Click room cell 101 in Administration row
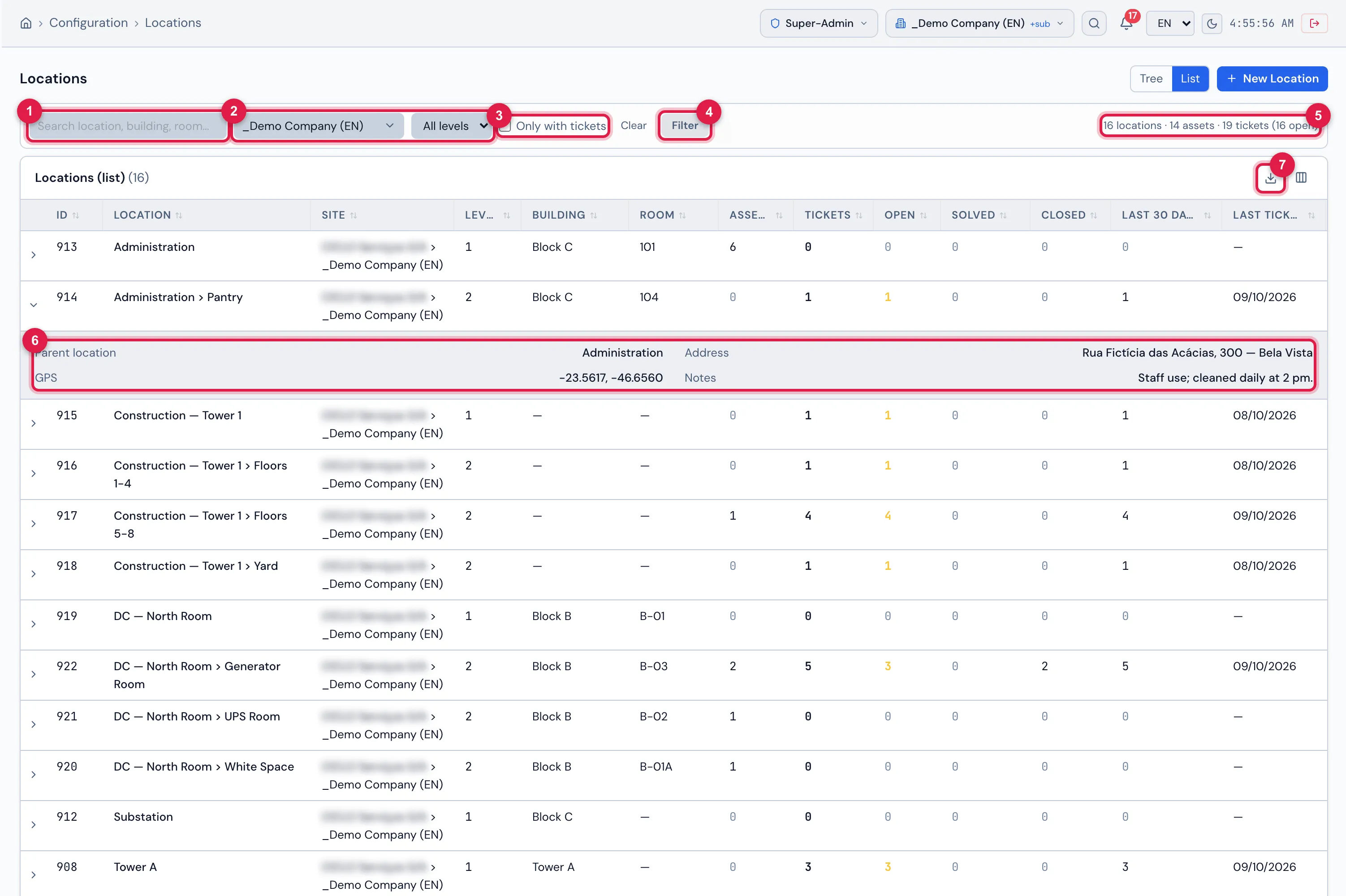1346x896 pixels. [x=647, y=247]
